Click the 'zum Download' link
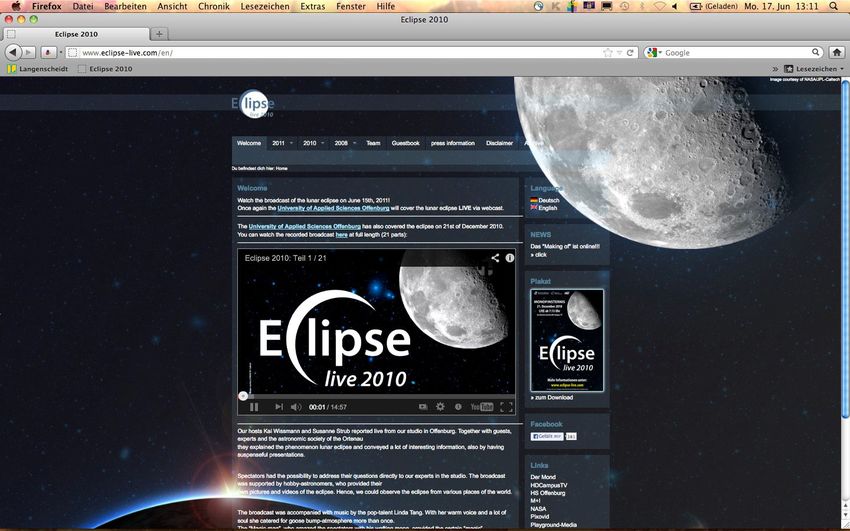Screen dimensions: 850x531 tap(552, 397)
